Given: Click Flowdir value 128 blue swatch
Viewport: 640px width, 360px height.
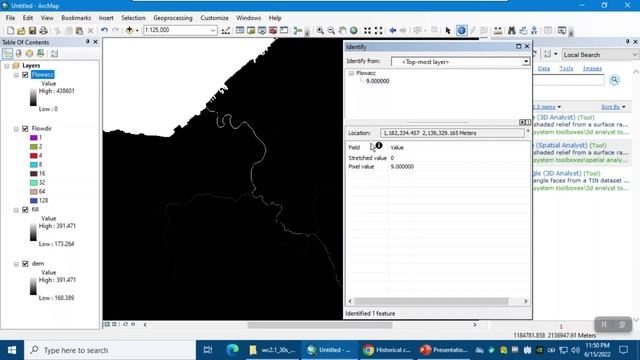Looking at the screenshot, I should coord(34,201).
